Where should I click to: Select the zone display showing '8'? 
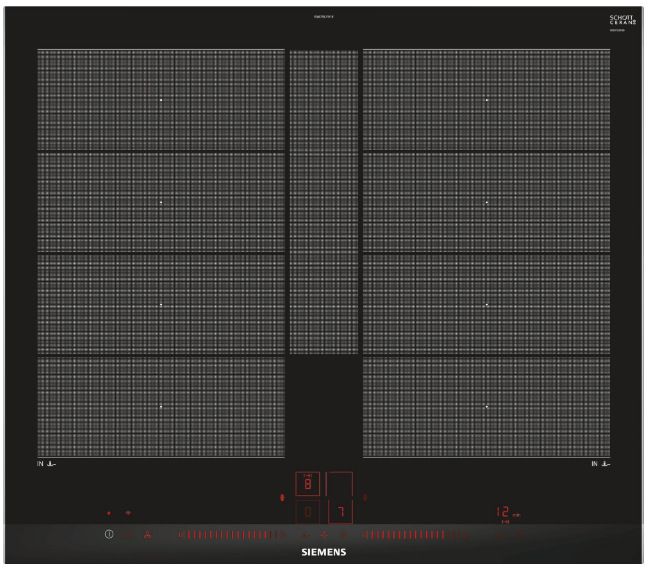tap(307, 486)
